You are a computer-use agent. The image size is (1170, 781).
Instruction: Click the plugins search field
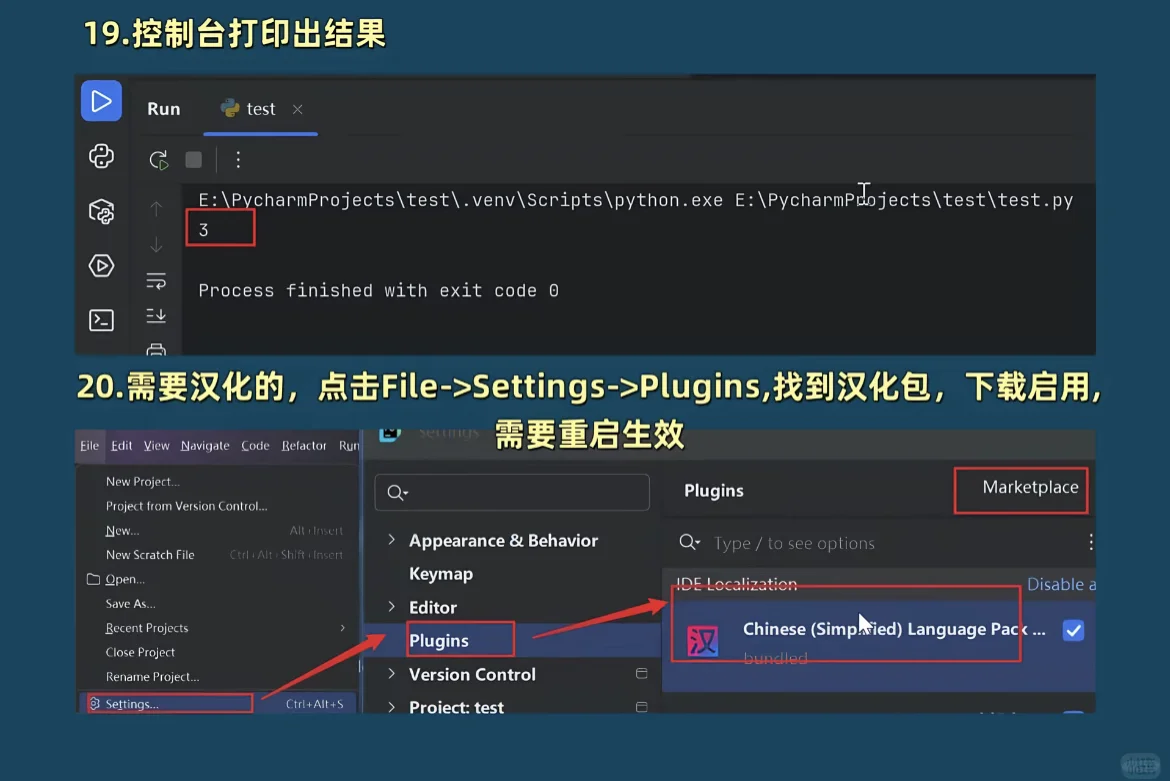[880, 543]
